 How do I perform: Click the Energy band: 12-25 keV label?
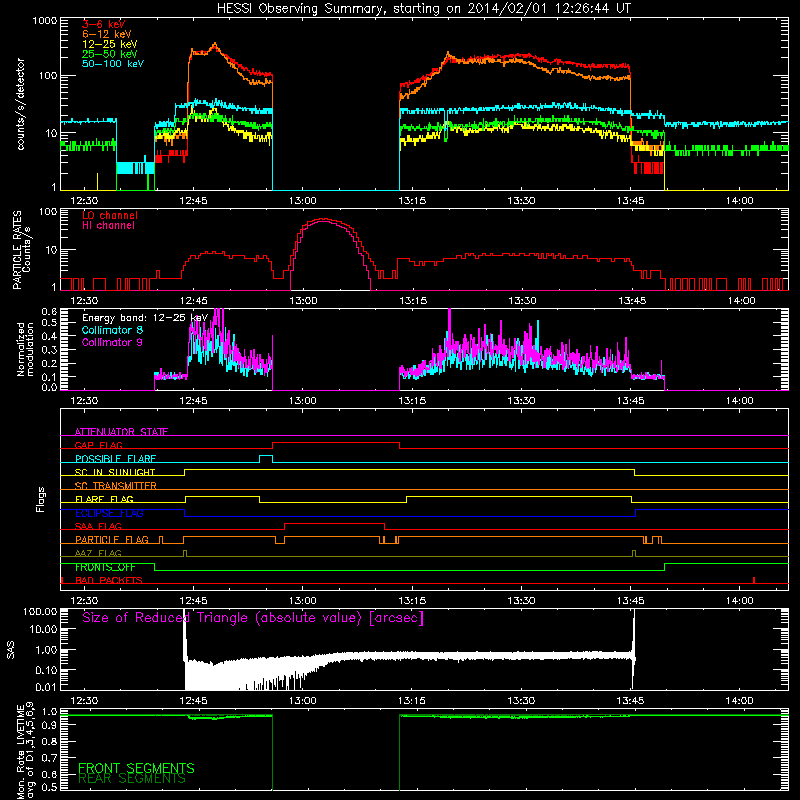[145, 318]
